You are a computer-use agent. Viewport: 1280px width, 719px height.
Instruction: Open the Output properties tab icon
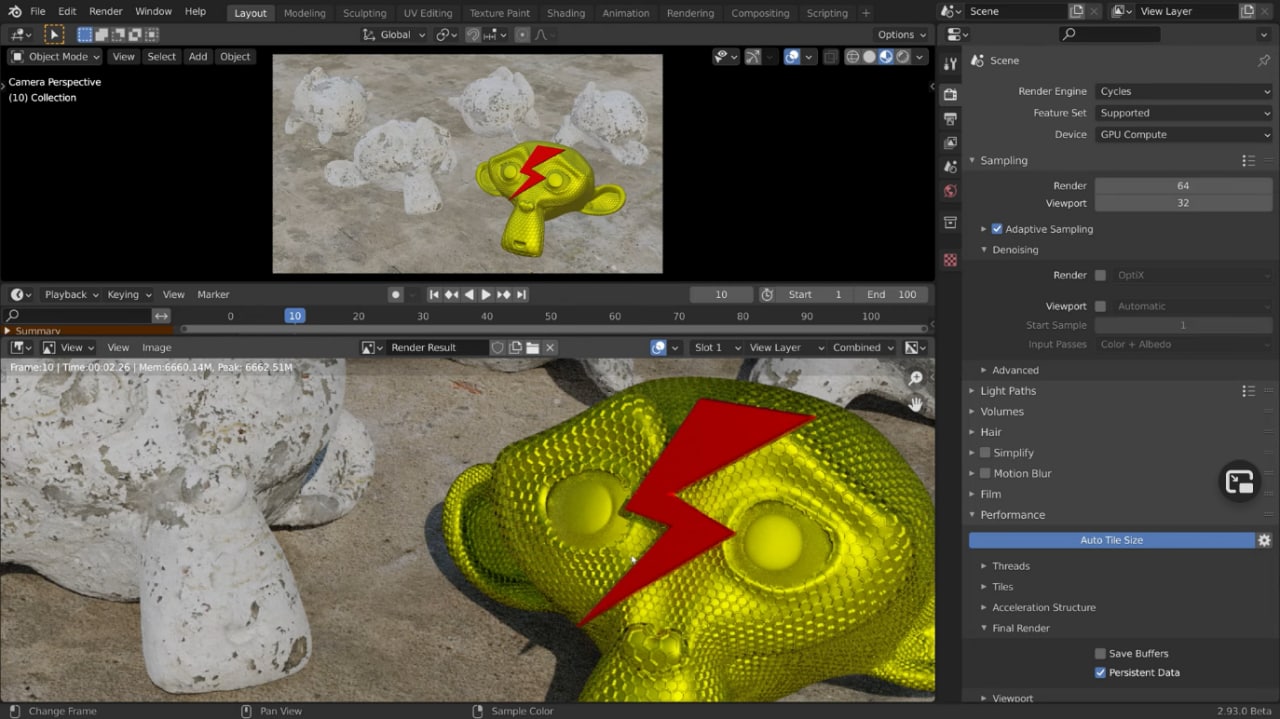tap(950, 119)
